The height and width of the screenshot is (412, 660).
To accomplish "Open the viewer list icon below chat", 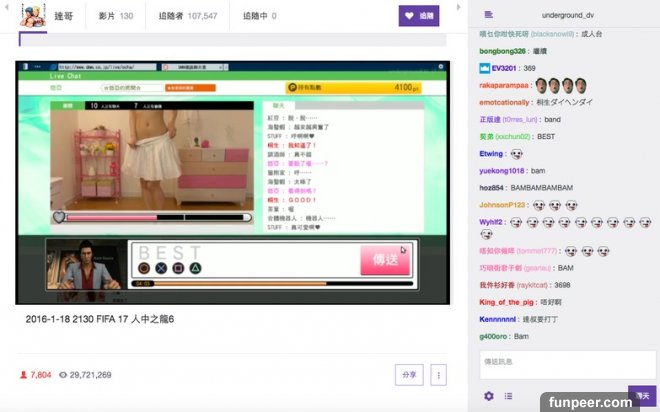I will tap(508, 396).
